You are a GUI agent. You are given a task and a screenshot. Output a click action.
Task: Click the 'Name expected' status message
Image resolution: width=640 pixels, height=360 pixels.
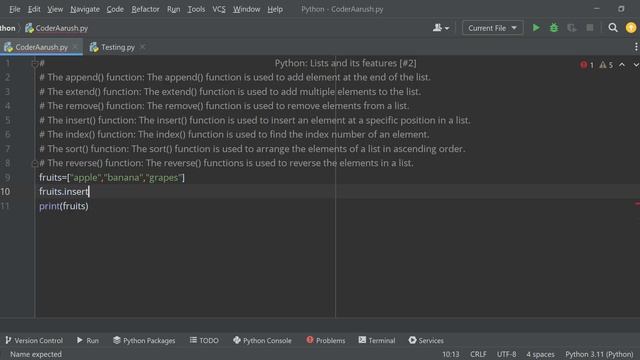point(36,354)
